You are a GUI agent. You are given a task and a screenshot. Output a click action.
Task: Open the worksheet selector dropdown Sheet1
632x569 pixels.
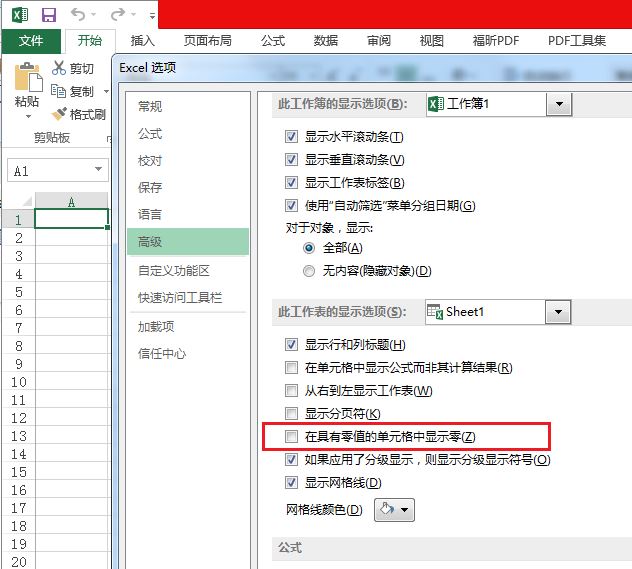coord(558,312)
